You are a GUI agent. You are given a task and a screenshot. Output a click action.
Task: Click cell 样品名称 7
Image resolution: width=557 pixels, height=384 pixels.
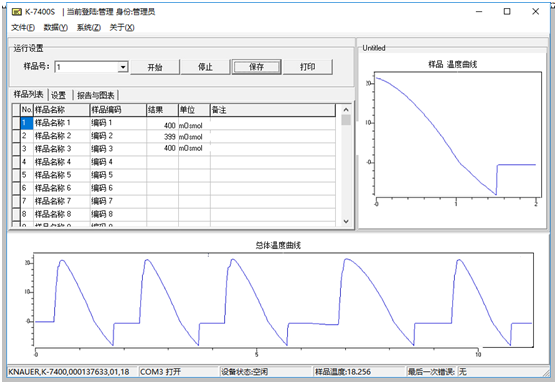[61, 201]
